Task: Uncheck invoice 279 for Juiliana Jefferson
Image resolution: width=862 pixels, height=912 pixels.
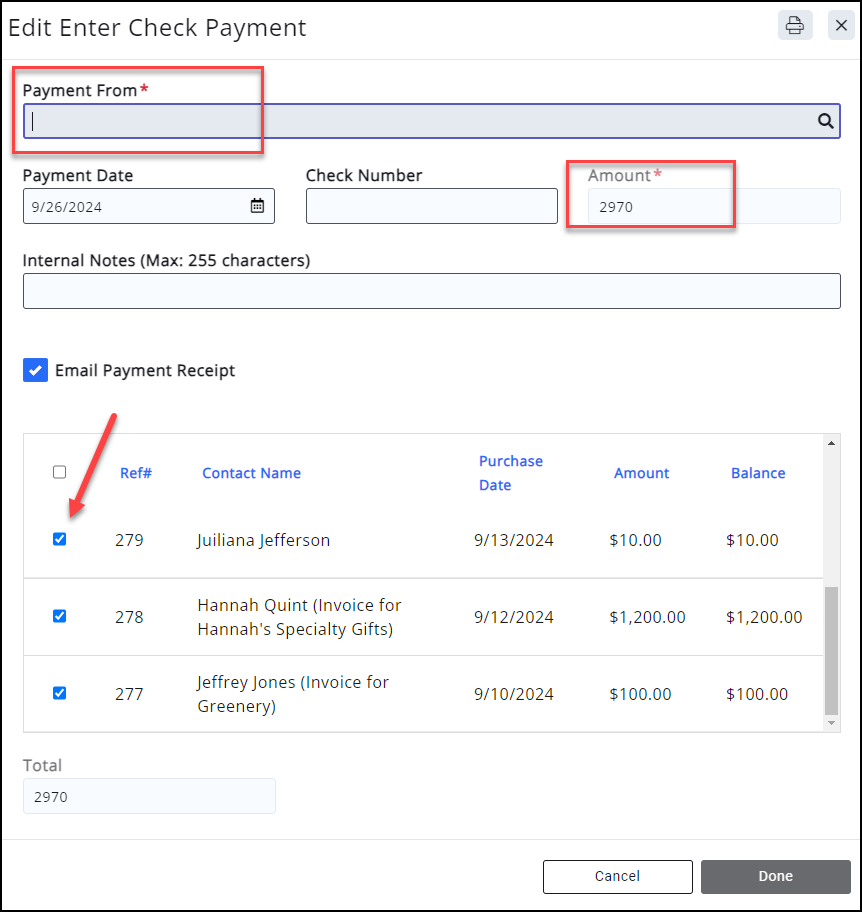Action: tap(59, 539)
